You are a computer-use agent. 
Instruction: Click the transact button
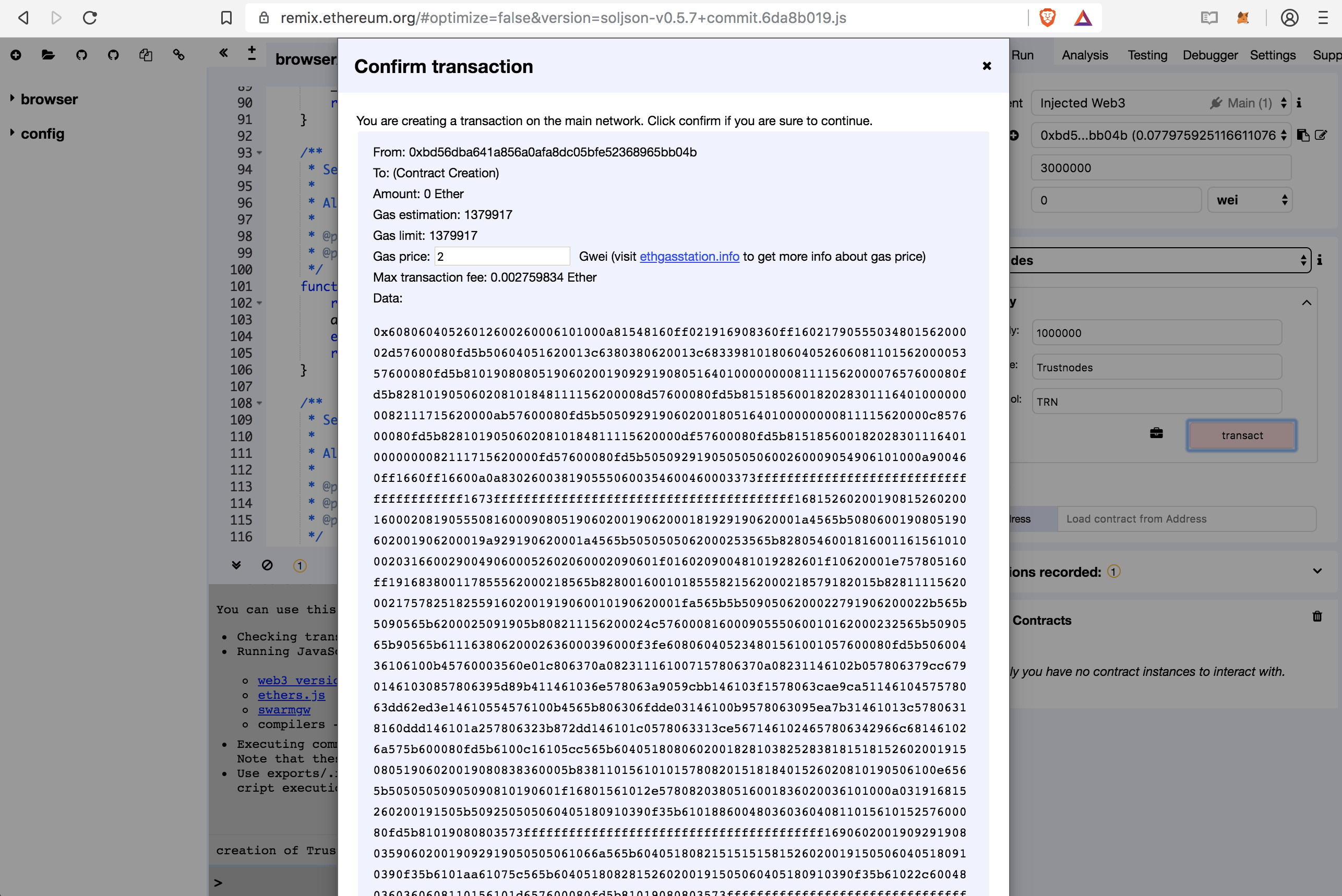[x=1241, y=435]
